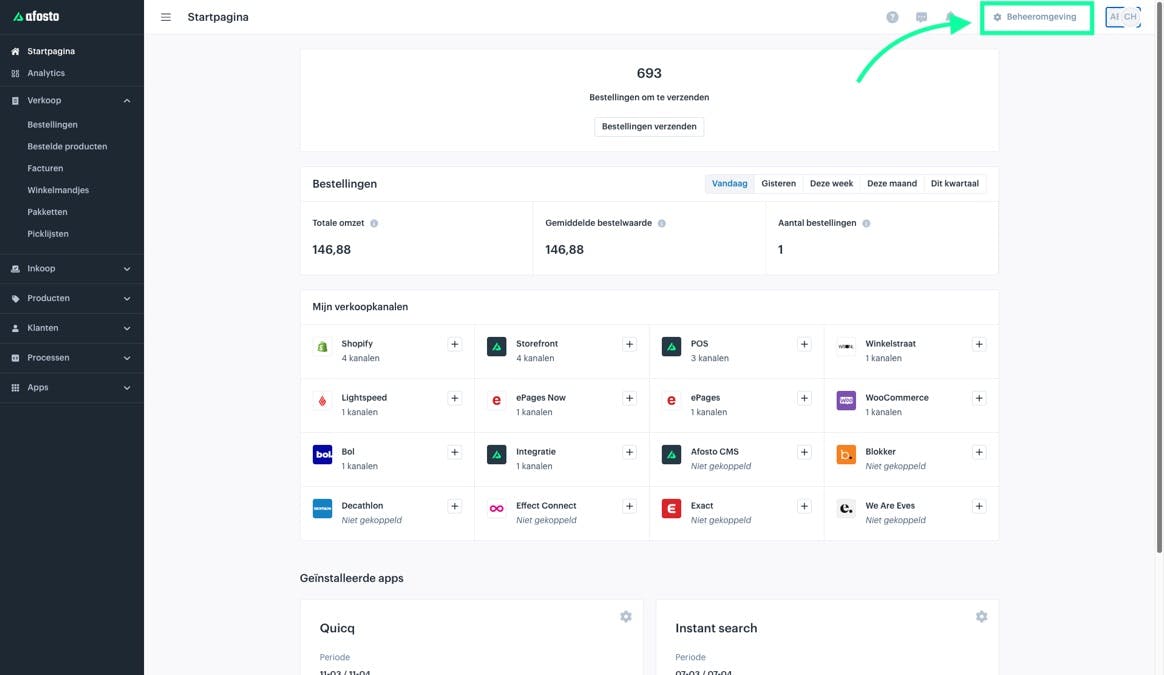Switch to the Gisteren tab

point(778,183)
